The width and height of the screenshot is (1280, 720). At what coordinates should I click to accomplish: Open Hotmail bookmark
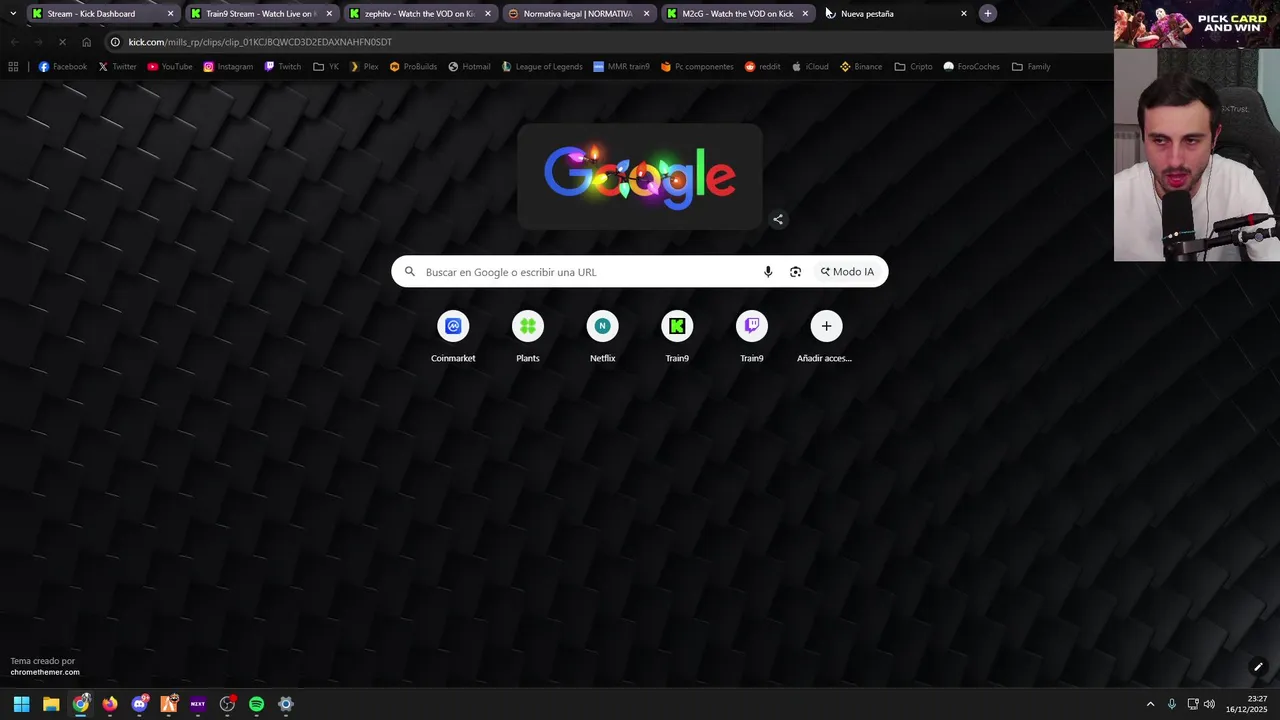(x=469, y=67)
